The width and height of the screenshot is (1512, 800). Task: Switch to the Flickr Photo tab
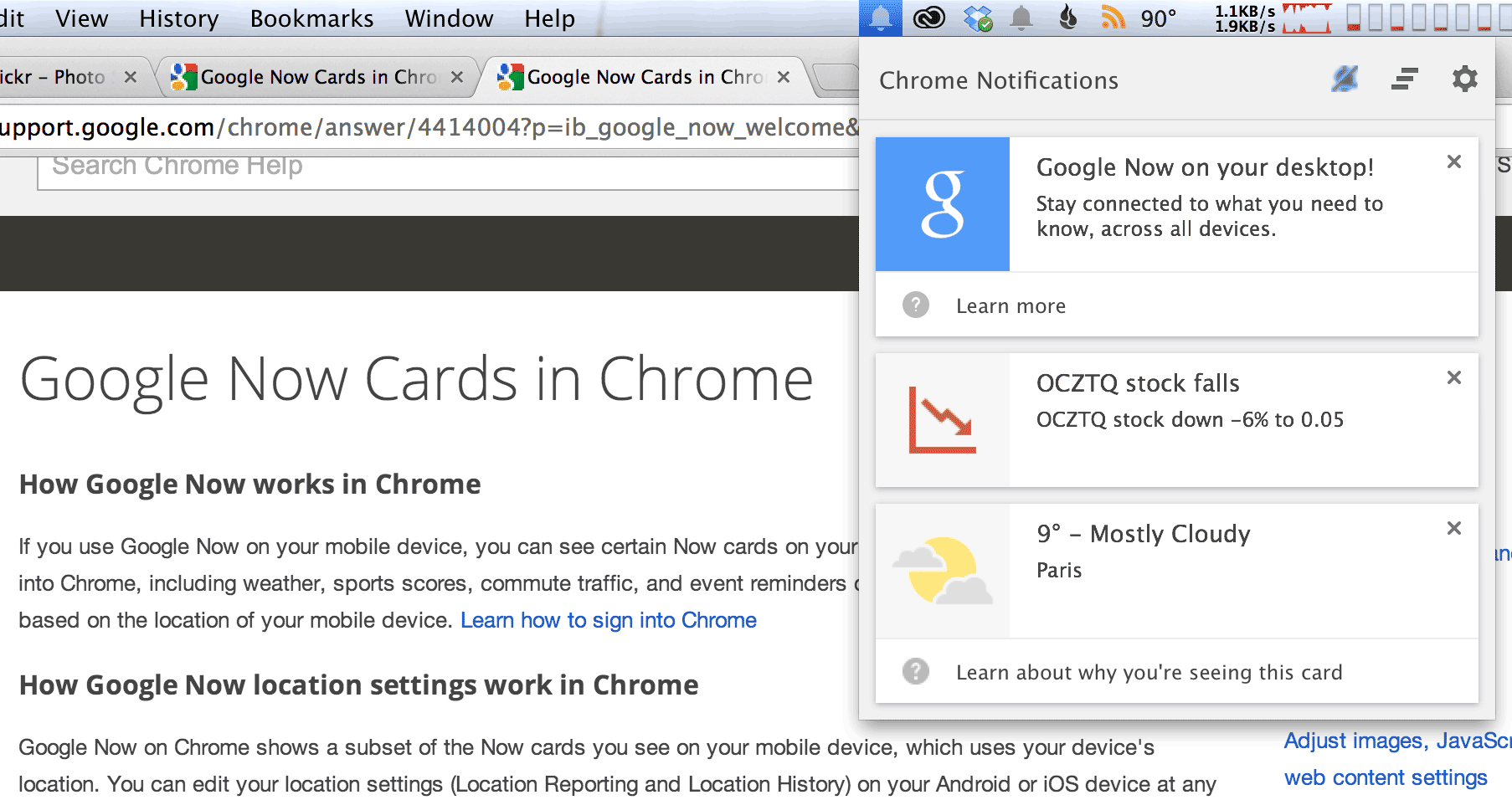59,76
